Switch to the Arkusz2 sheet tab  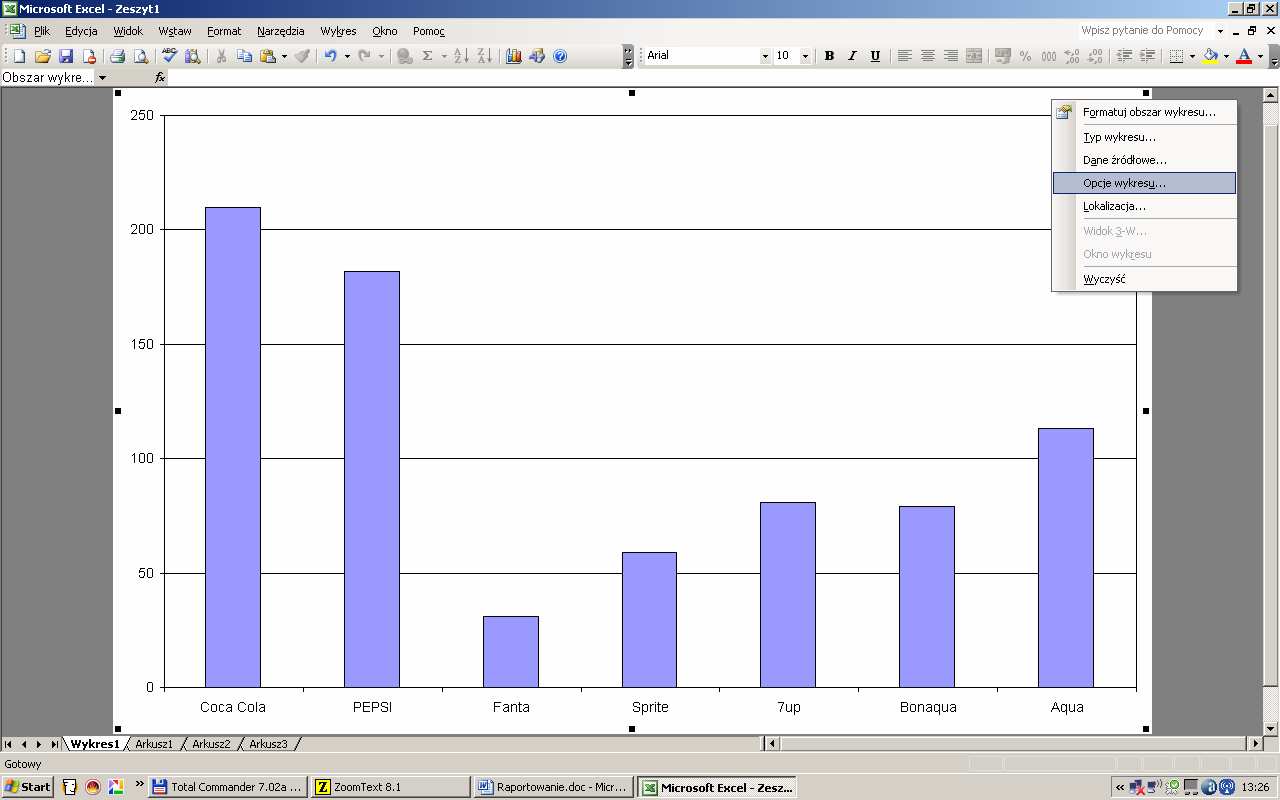point(211,744)
